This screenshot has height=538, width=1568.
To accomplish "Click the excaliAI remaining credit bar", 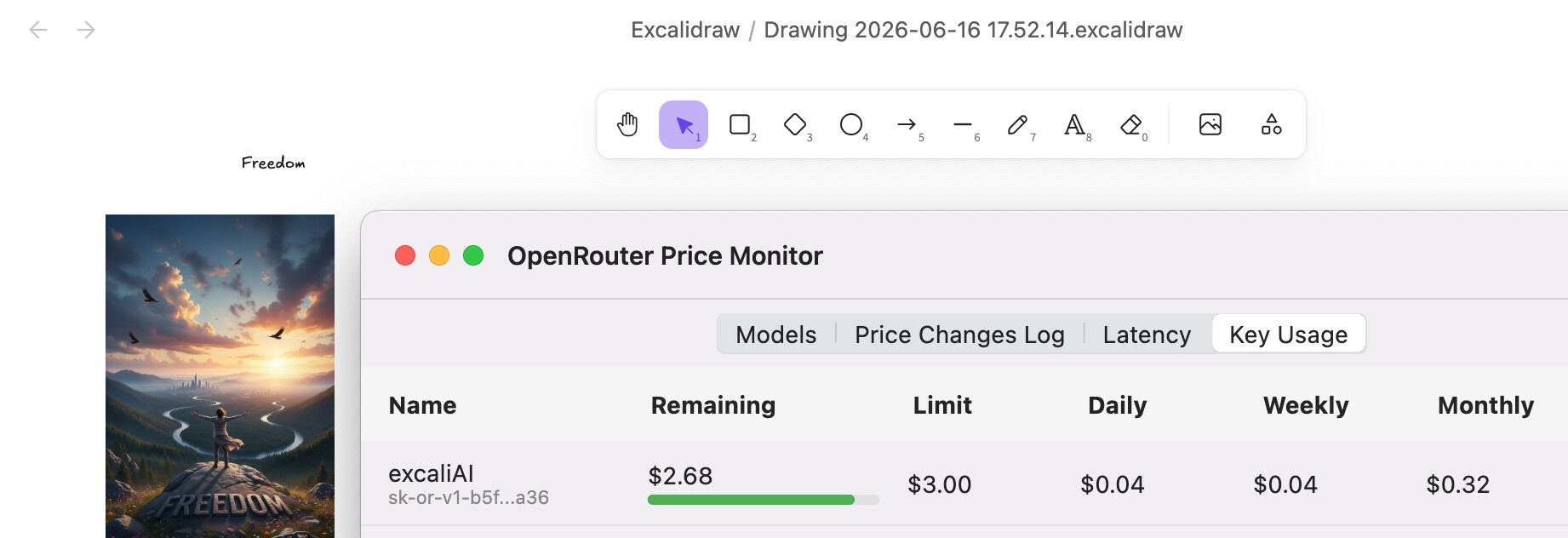I will 764,500.
